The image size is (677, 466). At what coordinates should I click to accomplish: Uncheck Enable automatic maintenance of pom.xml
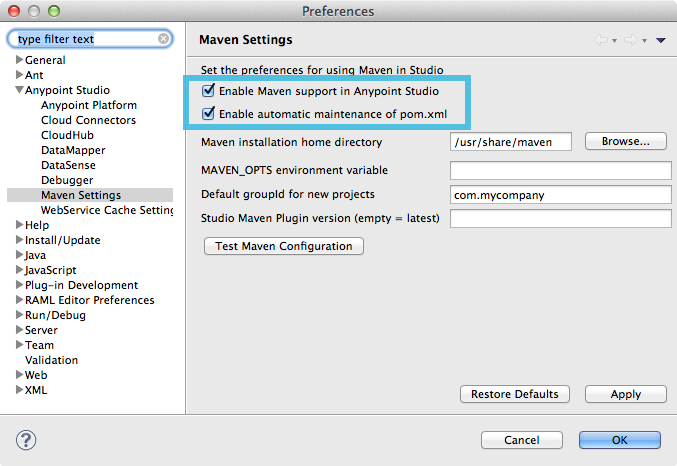(x=208, y=114)
